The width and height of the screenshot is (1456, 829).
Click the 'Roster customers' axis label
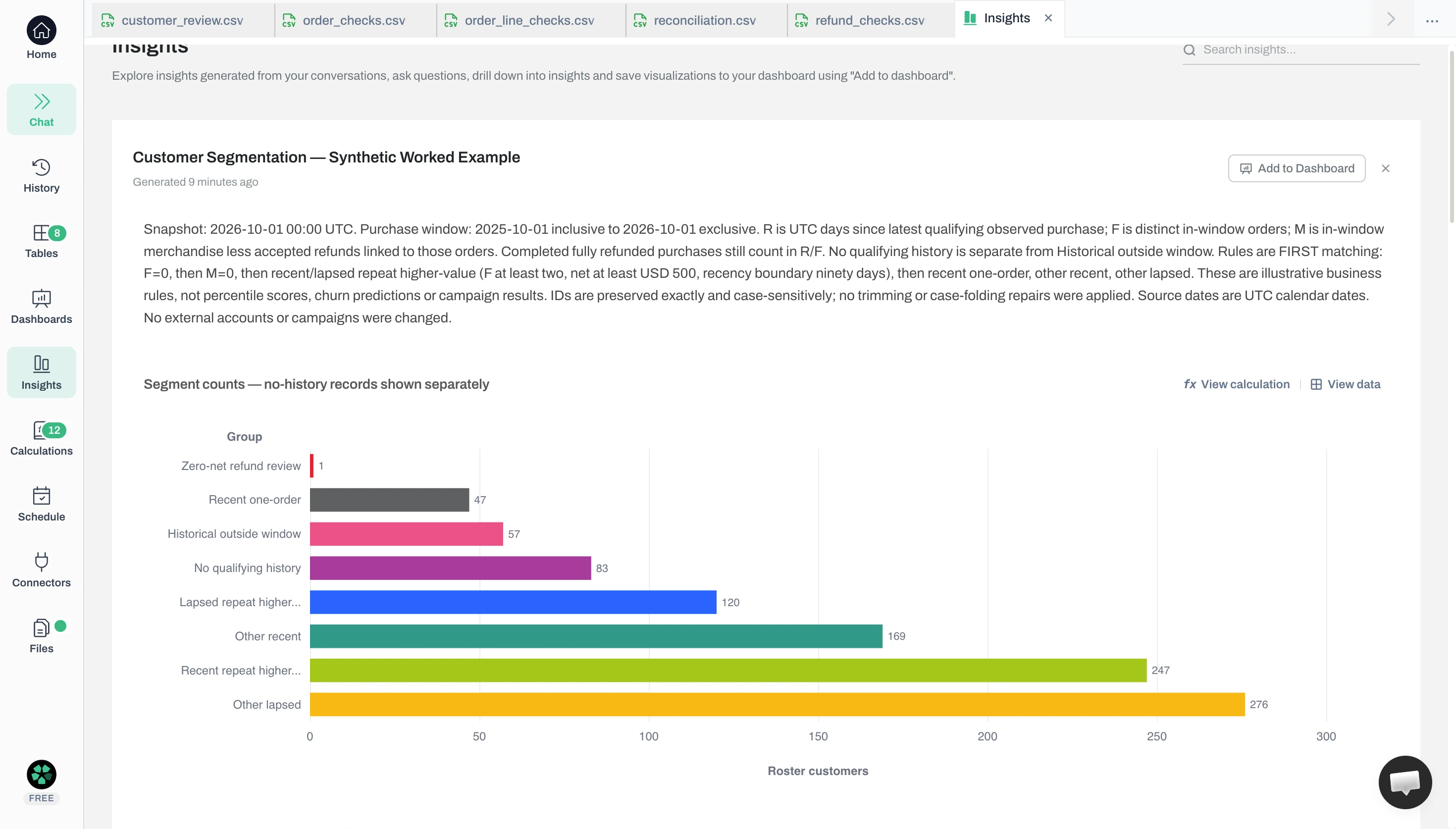817,771
